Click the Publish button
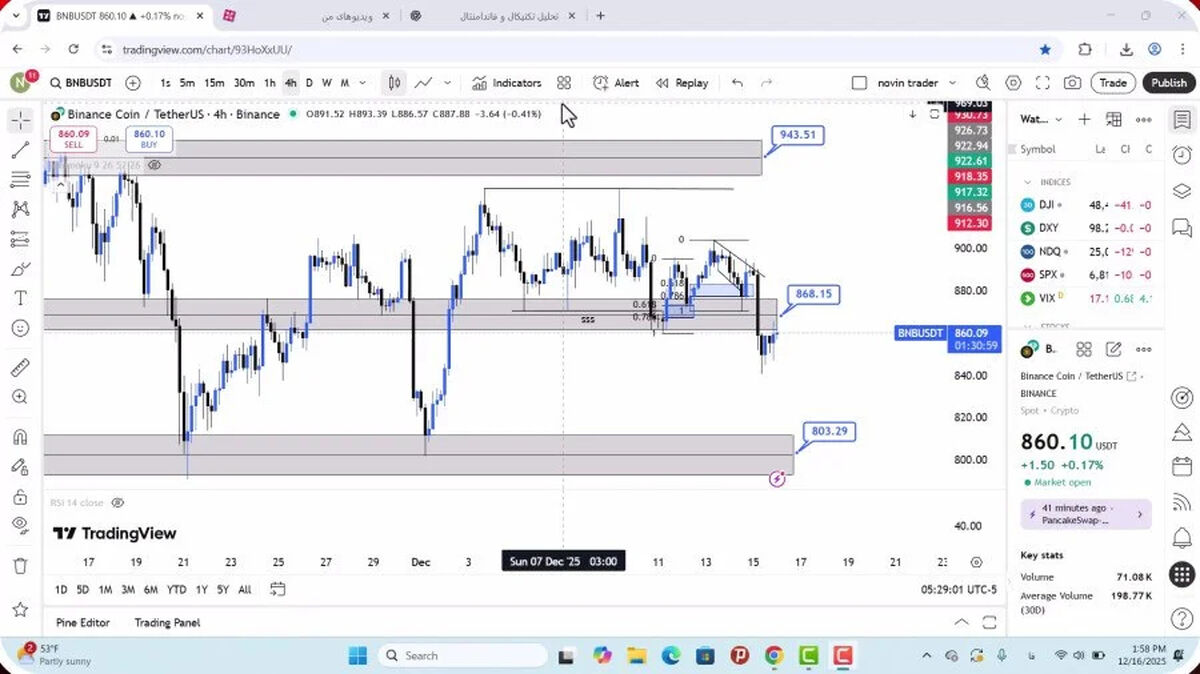1200x674 pixels. [1168, 83]
